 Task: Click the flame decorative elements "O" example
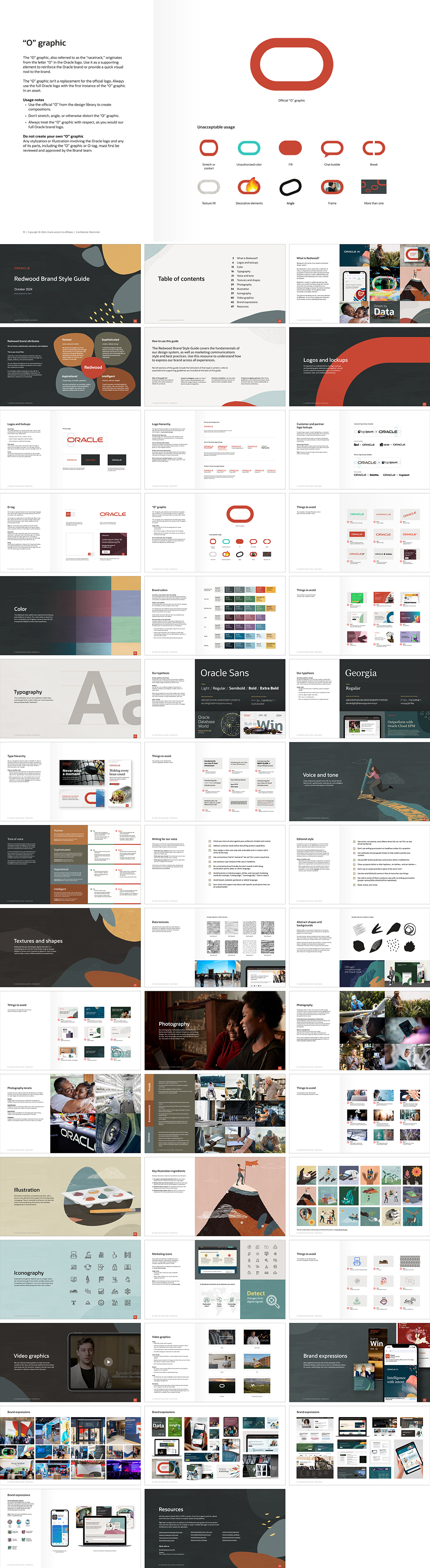coord(248,186)
